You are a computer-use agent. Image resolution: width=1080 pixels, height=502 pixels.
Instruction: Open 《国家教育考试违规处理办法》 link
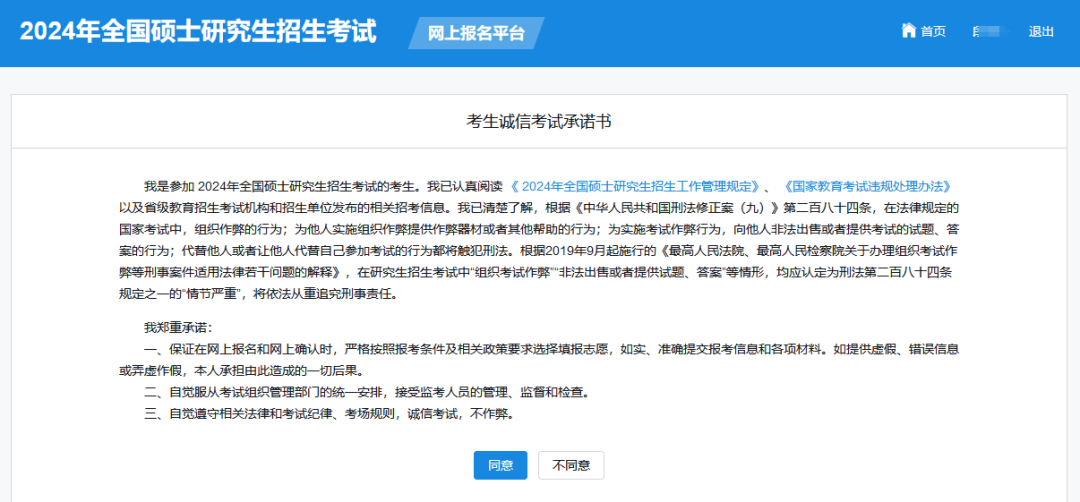pyautogui.click(x=868, y=187)
